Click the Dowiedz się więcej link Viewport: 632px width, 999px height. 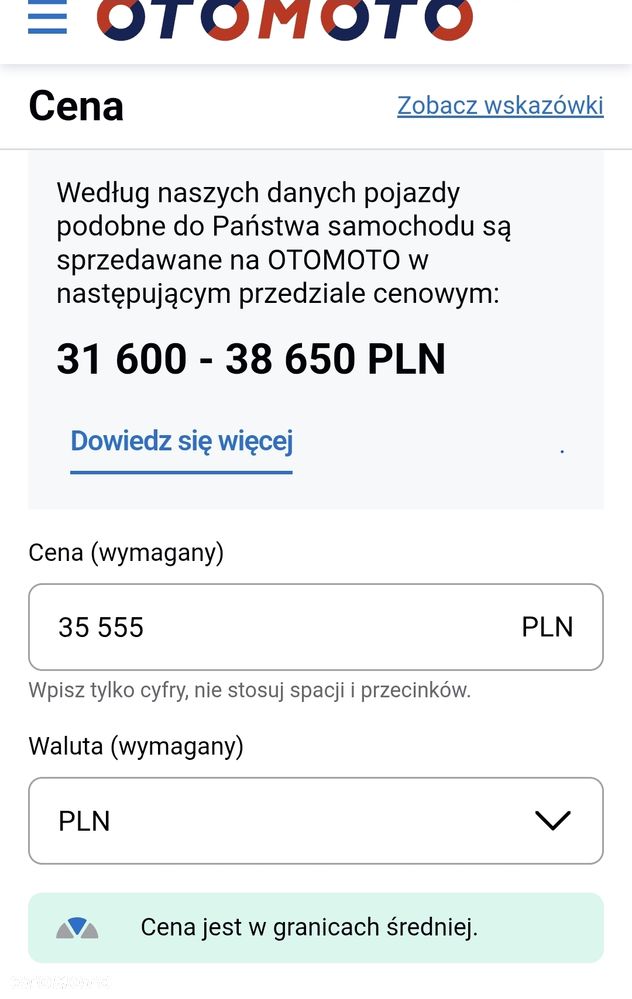click(181, 441)
